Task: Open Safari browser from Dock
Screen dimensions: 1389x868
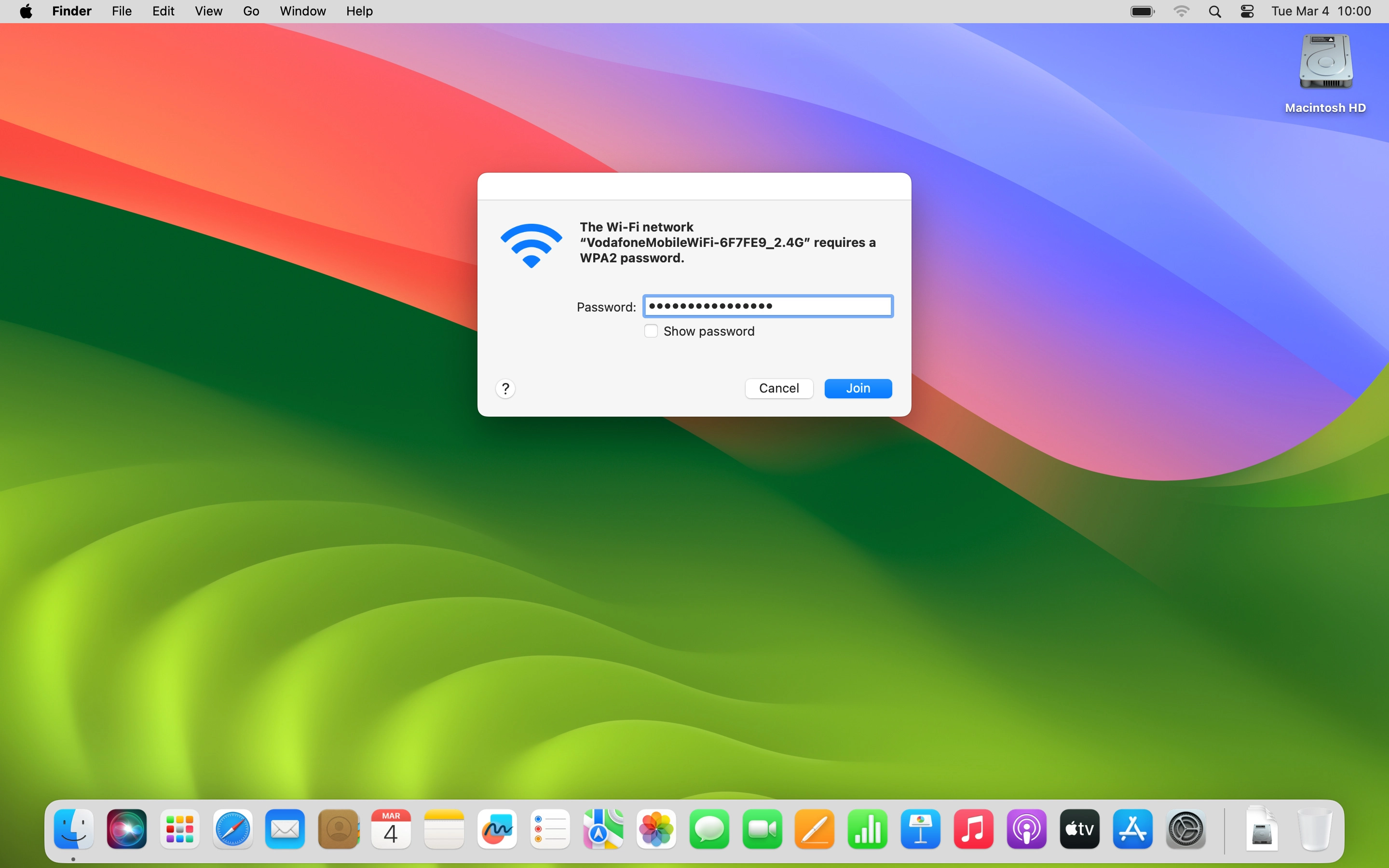Action: click(x=232, y=829)
